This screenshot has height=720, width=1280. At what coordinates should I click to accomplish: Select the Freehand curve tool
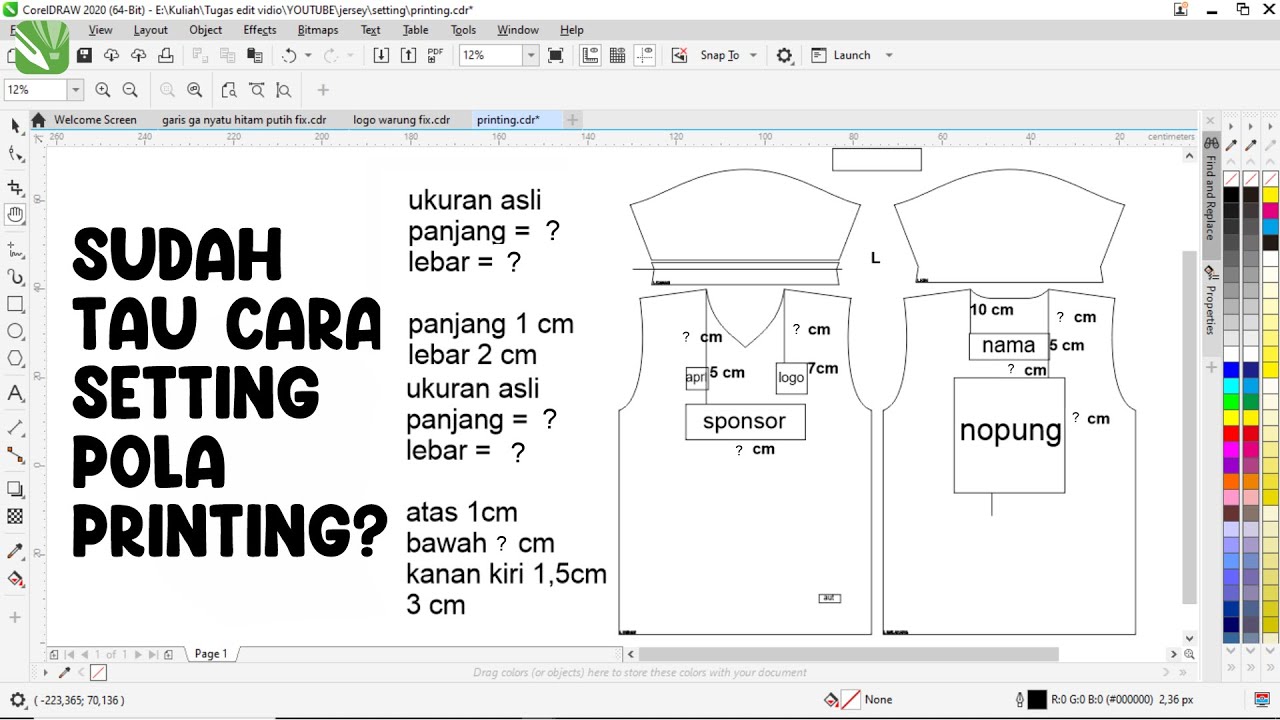(15, 248)
